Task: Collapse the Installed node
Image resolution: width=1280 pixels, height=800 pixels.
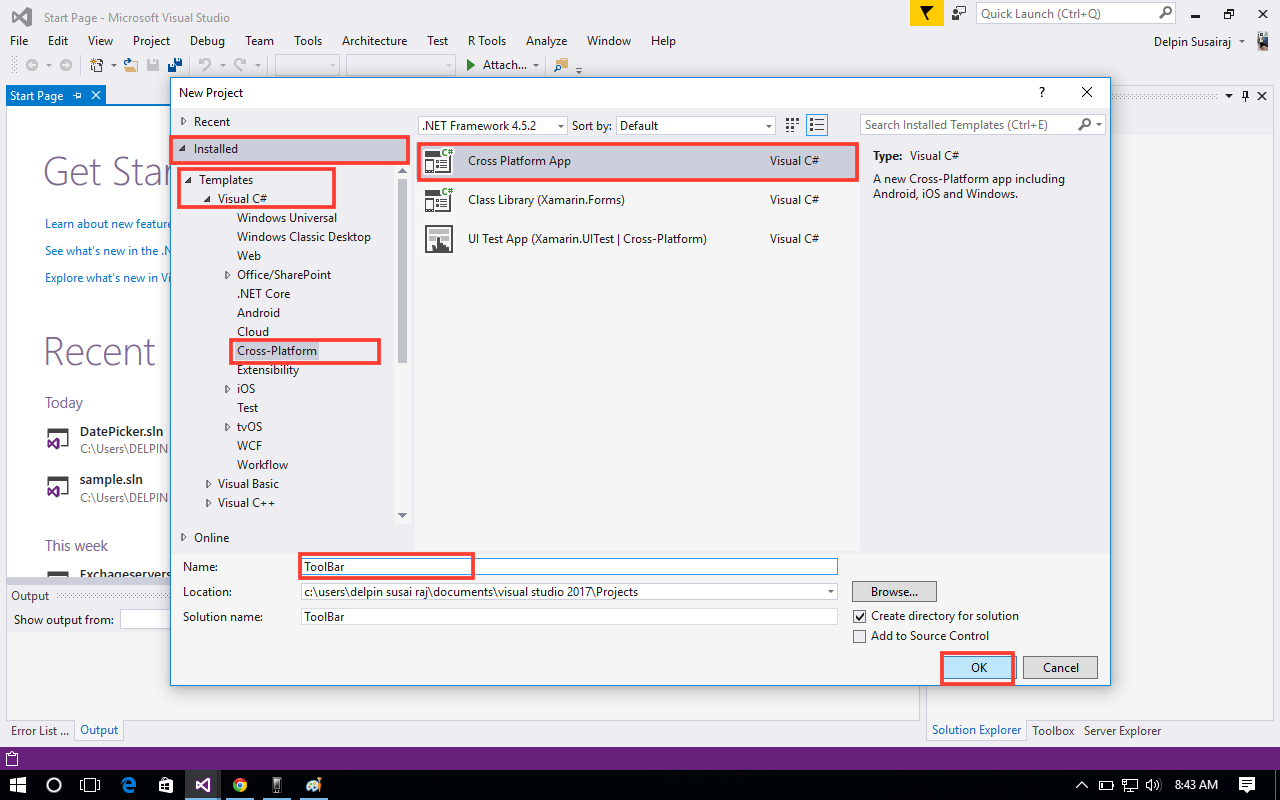Action: (x=183, y=149)
